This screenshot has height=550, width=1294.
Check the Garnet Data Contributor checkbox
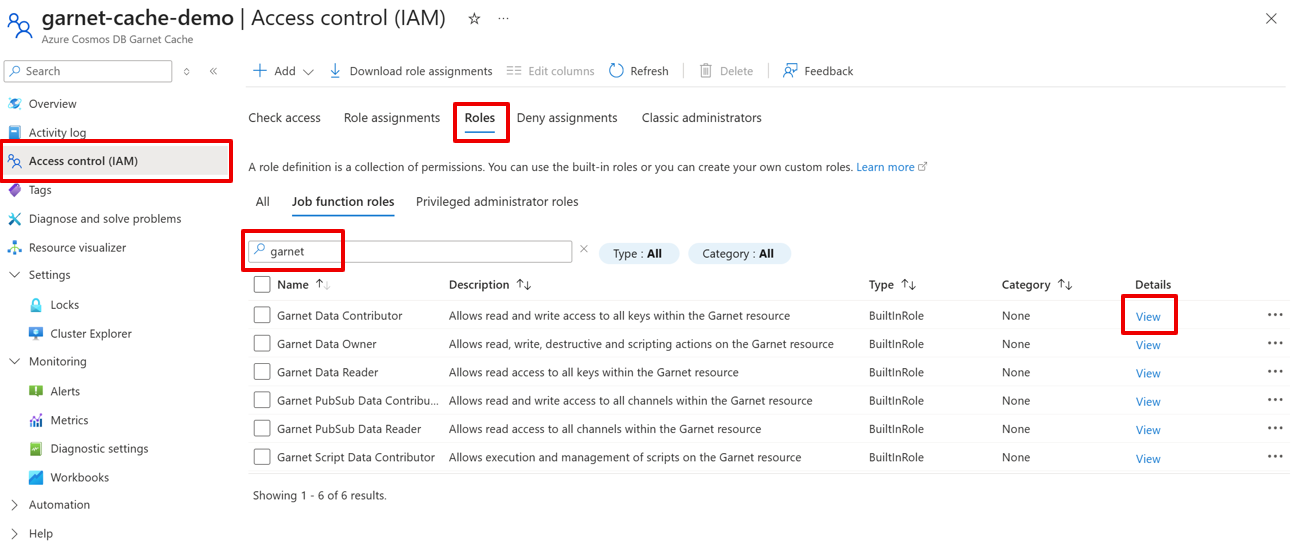pos(262,315)
